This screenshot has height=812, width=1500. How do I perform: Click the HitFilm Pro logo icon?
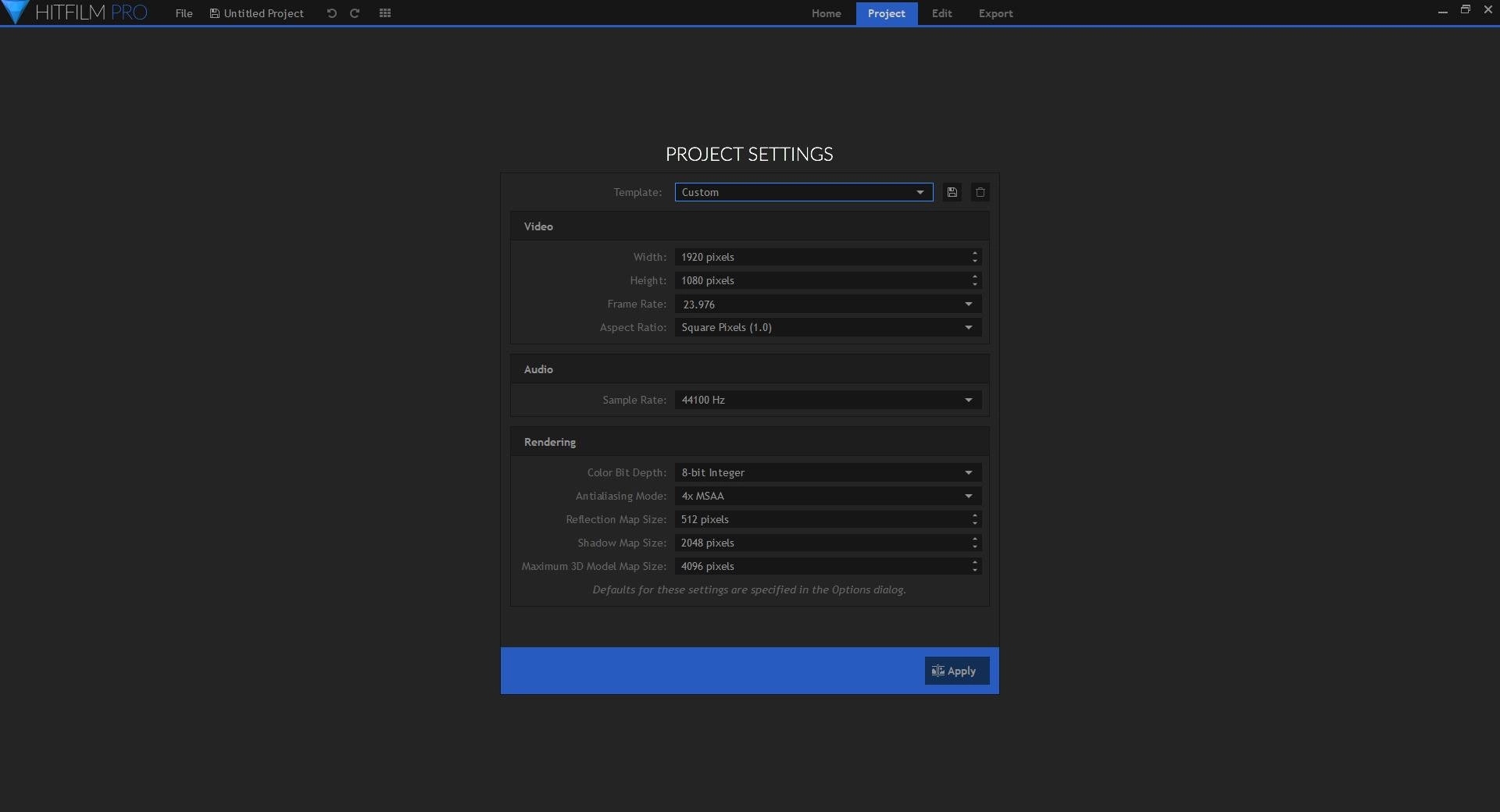[16, 12]
